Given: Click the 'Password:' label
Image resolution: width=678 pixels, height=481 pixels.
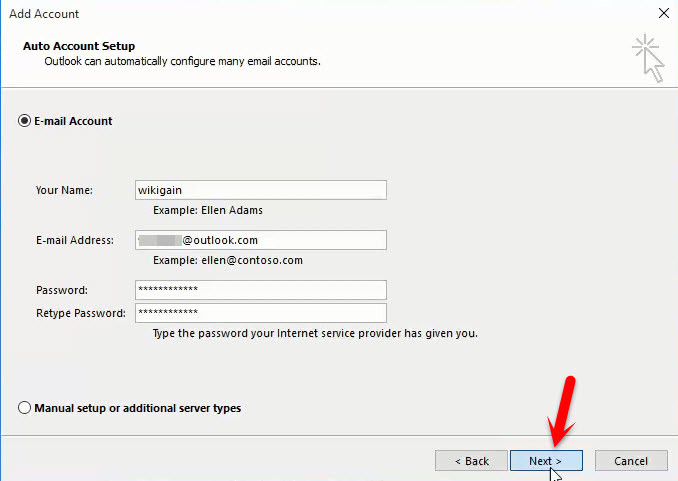Looking at the screenshot, I should 62,290.
